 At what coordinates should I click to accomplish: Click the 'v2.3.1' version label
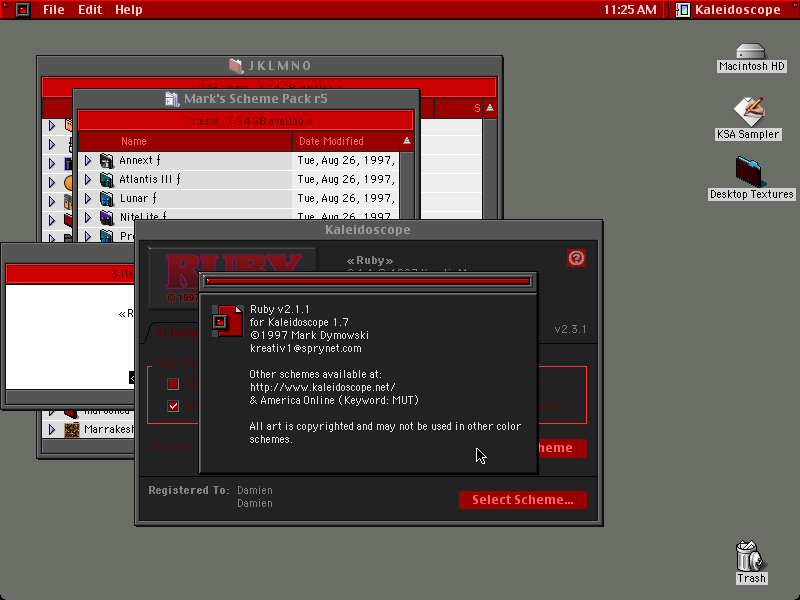tap(570, 329)
